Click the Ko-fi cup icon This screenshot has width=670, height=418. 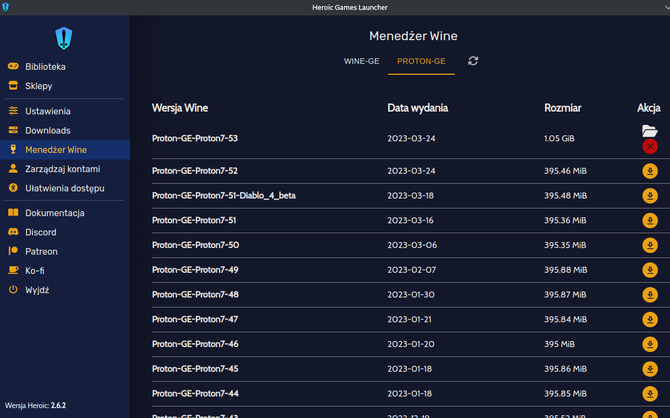pyautogui.click(x=13, y=270)
